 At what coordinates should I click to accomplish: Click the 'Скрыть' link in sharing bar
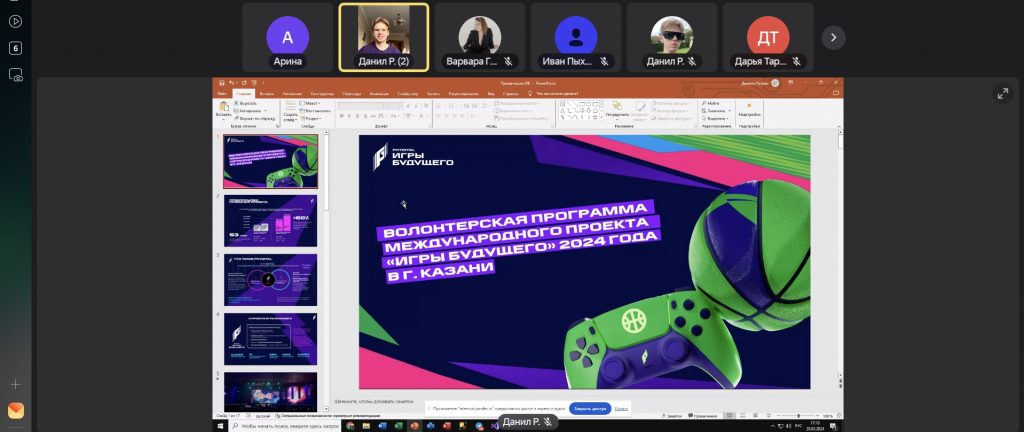(621, 409)
